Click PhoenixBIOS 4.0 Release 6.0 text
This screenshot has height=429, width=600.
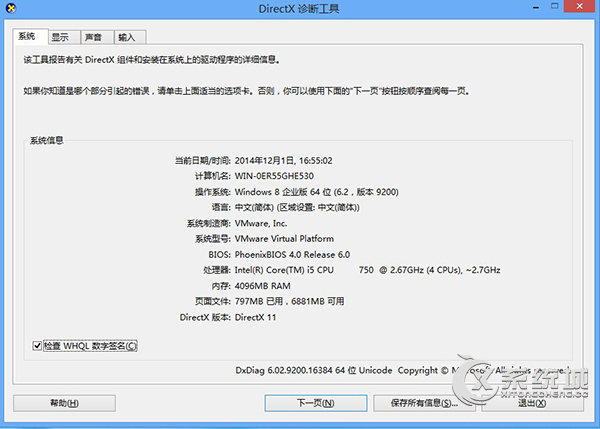coord(292,254)
